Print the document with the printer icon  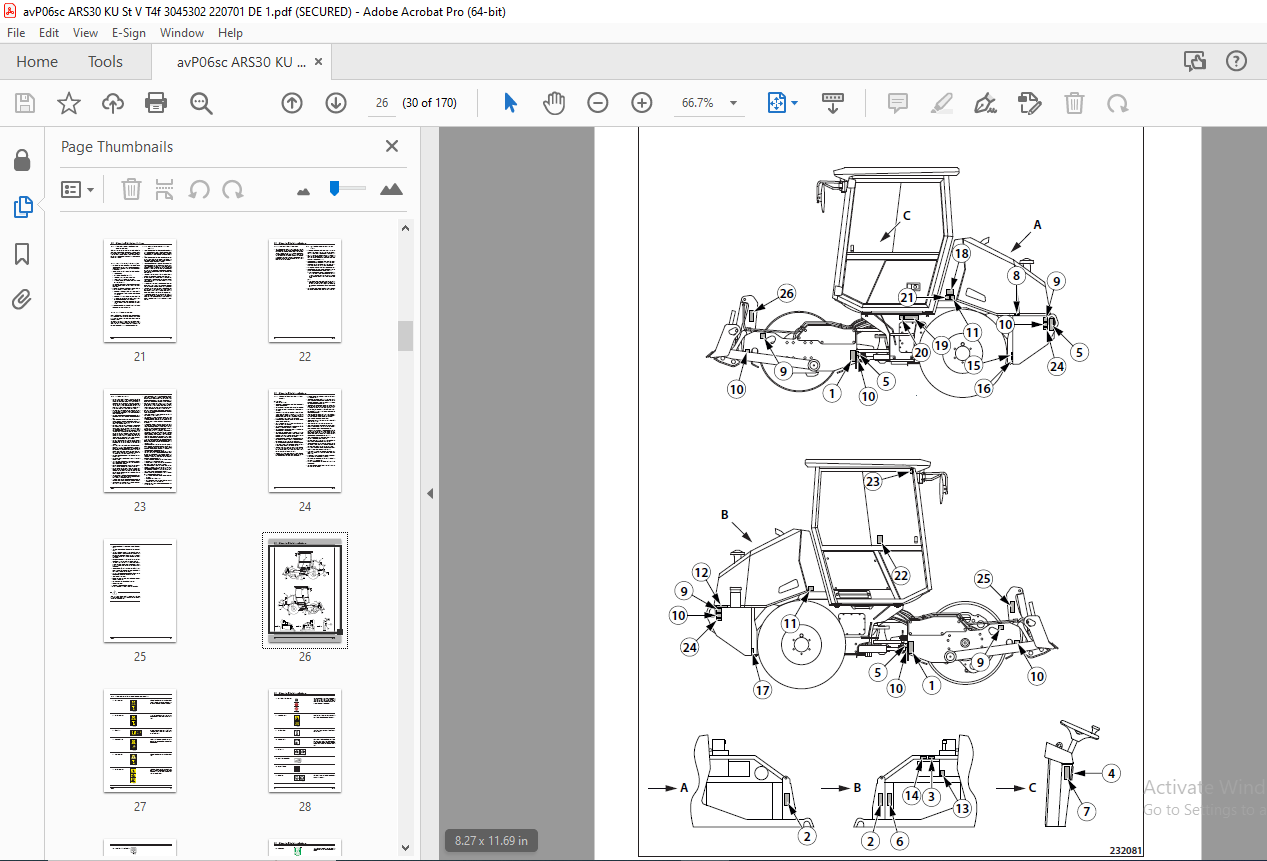point(156,103)
